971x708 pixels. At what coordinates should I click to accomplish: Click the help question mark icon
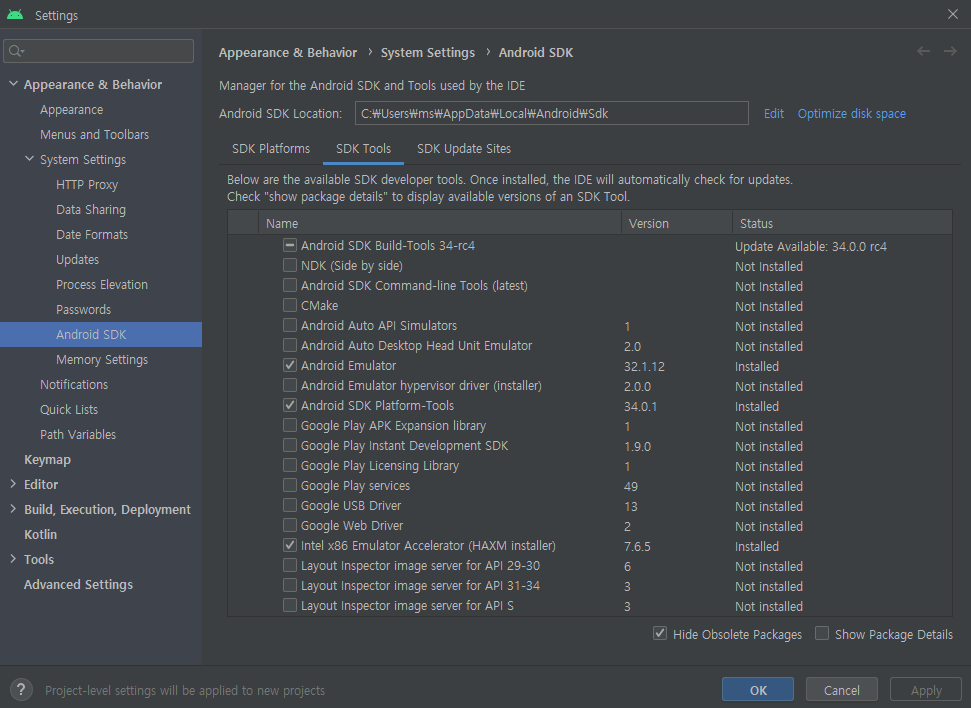point(21,689)
